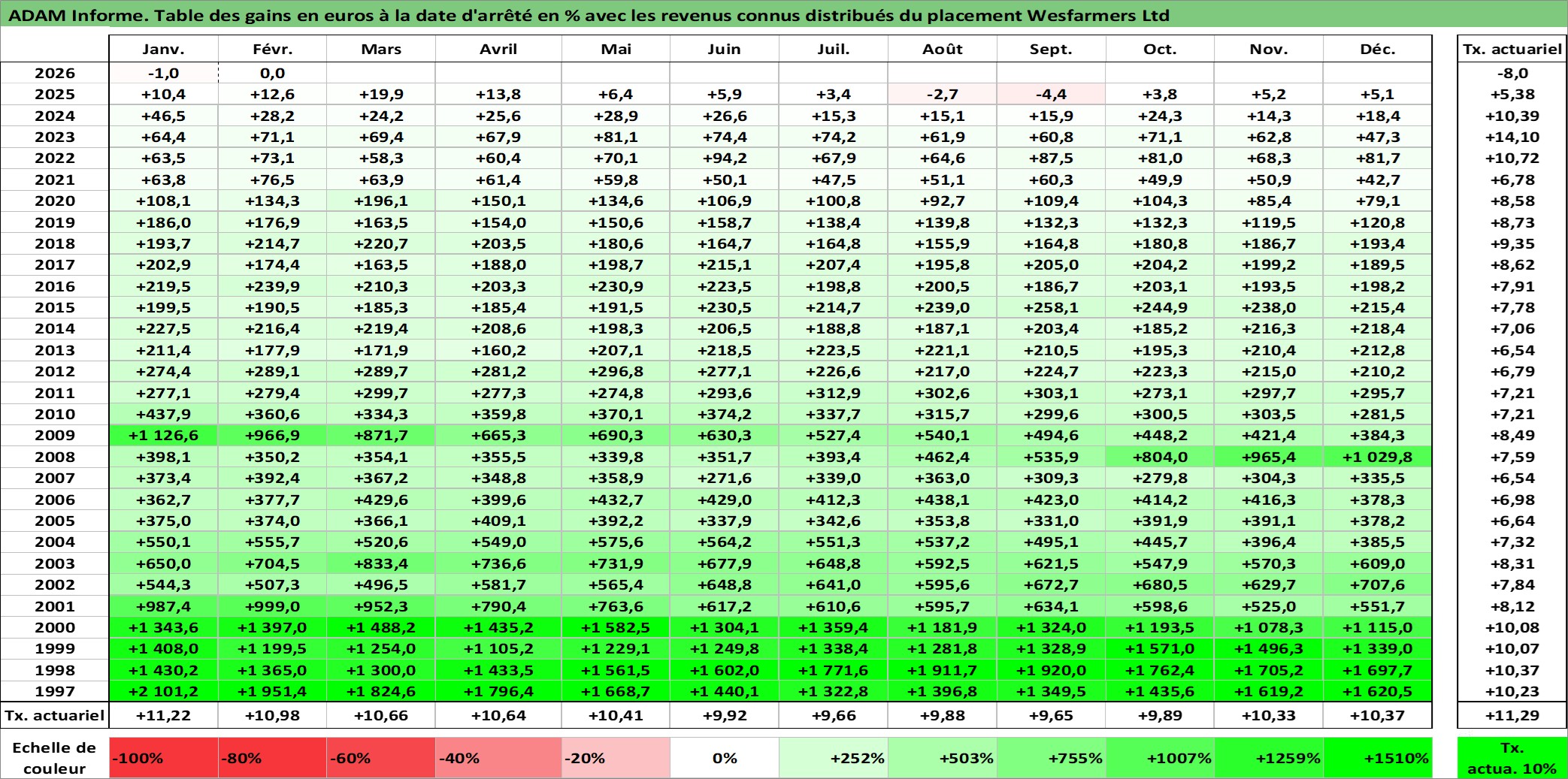The image size is (1568, 779).
Task: Click the ADAM Informe title banner
Action: pos(784,15)
